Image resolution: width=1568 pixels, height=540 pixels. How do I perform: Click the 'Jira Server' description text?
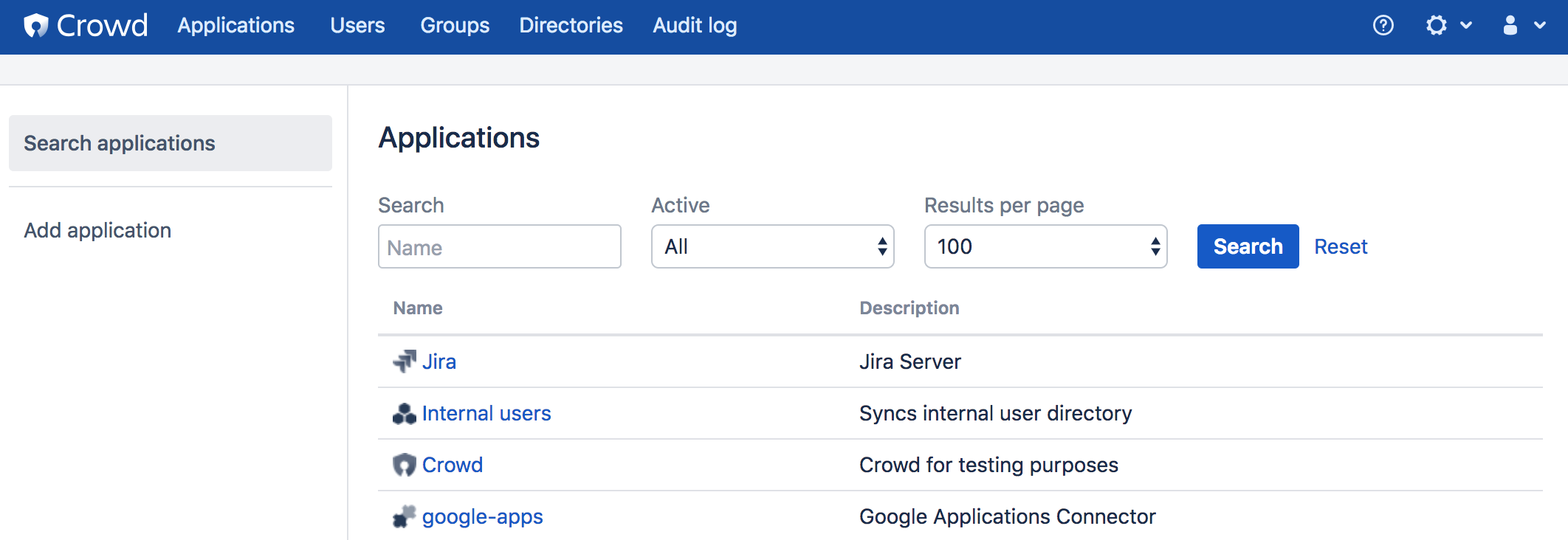pyautogui.click(x=910, y=361)
